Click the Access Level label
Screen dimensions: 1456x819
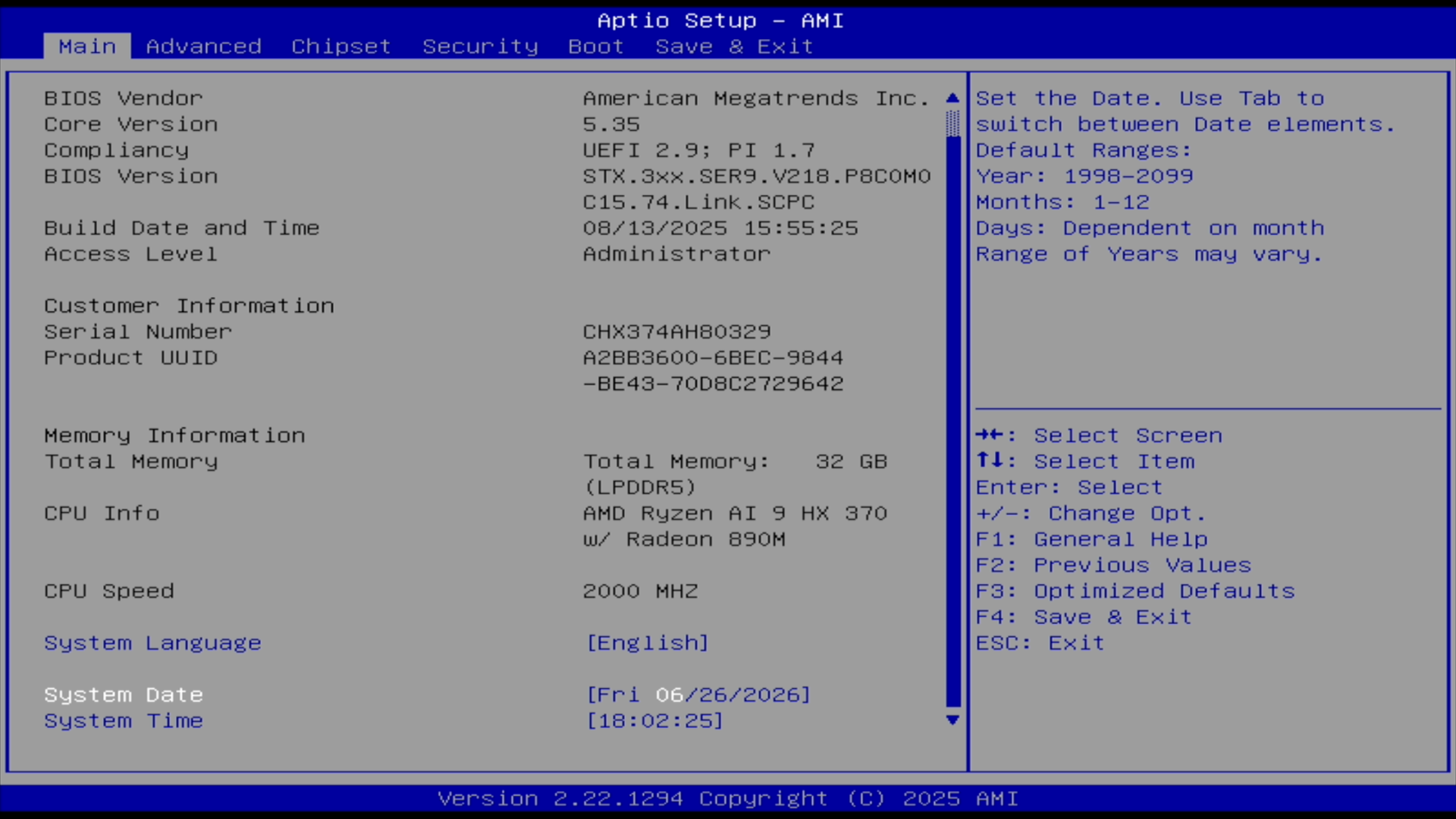[131, 254]
